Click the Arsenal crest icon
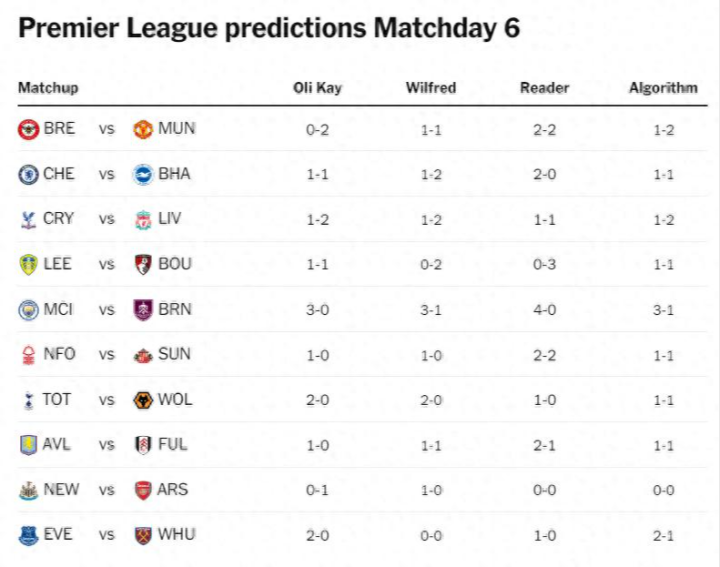Image resolution: width=720 pixels, height=567 pixels. (x=143, y=490)
